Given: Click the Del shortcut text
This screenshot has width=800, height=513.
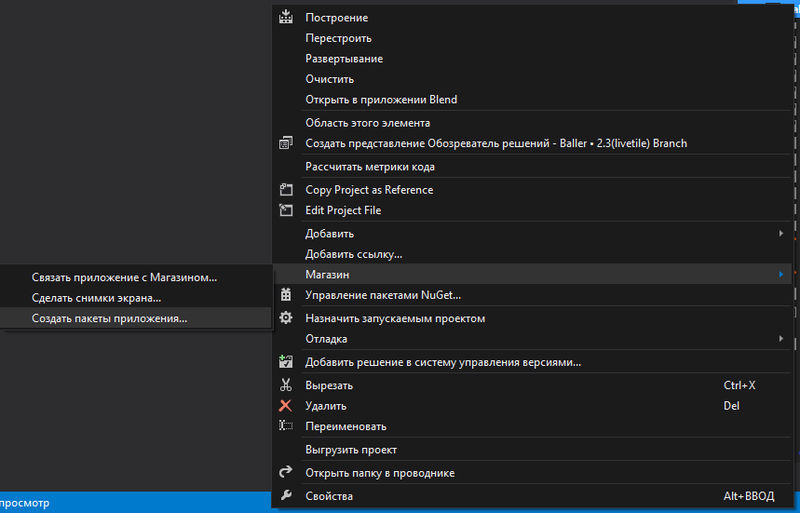Looking at the screenshot, I should (x=731, y=406).
